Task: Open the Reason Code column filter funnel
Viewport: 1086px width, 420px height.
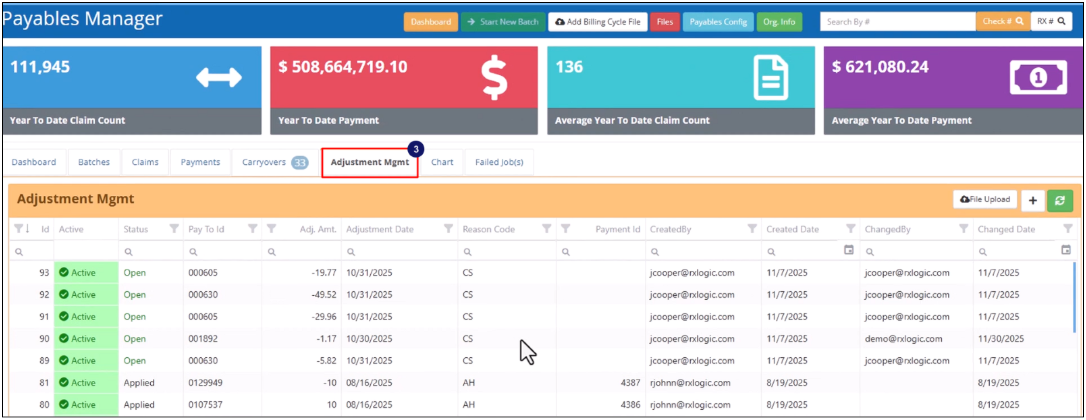Action: 546,229
